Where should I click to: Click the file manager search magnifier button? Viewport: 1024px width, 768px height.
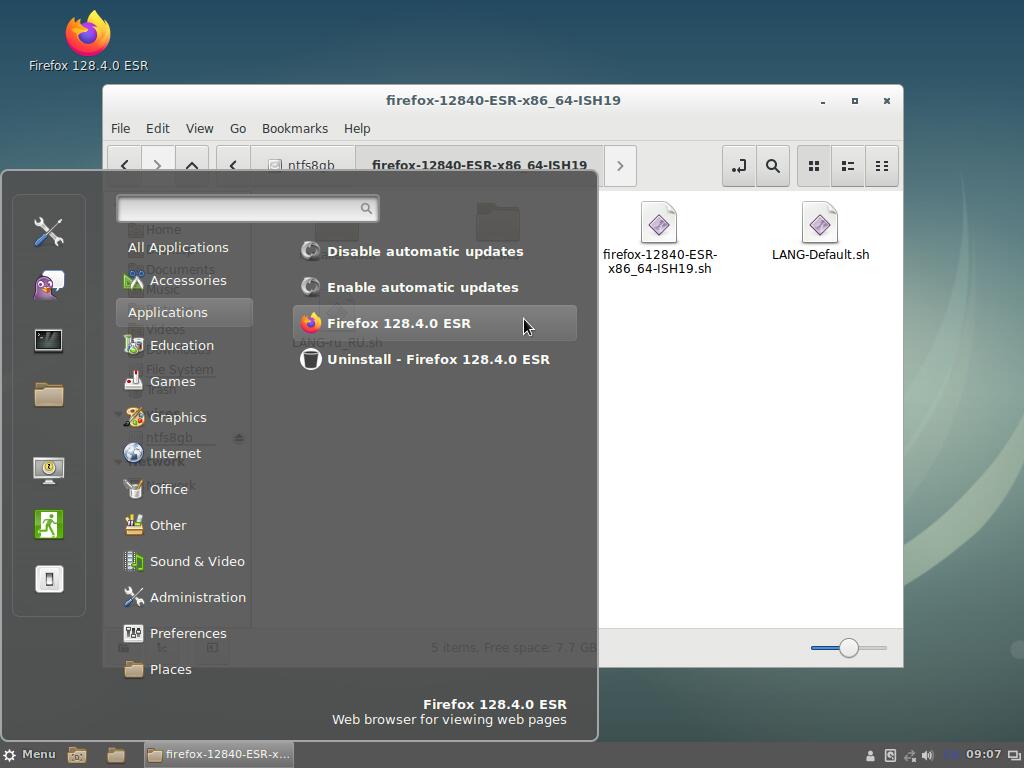[773, 166]
